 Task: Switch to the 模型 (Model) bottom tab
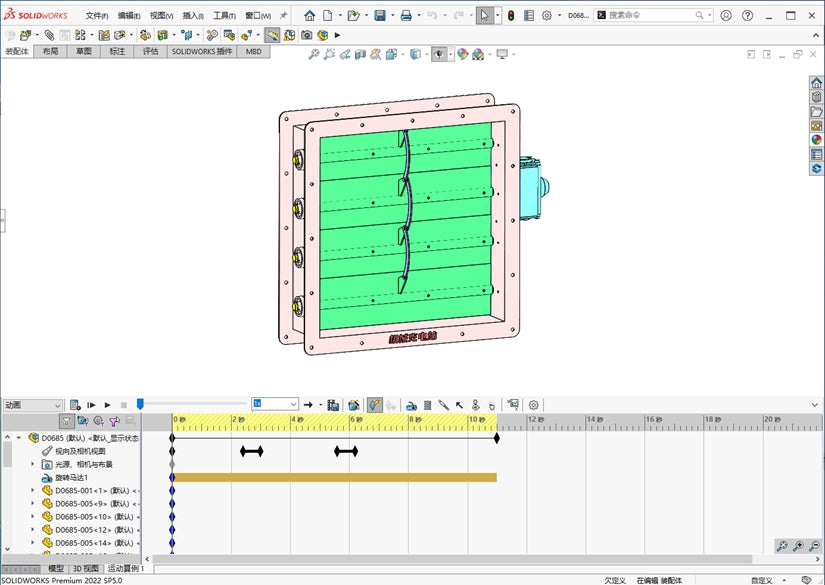point(56,569)
